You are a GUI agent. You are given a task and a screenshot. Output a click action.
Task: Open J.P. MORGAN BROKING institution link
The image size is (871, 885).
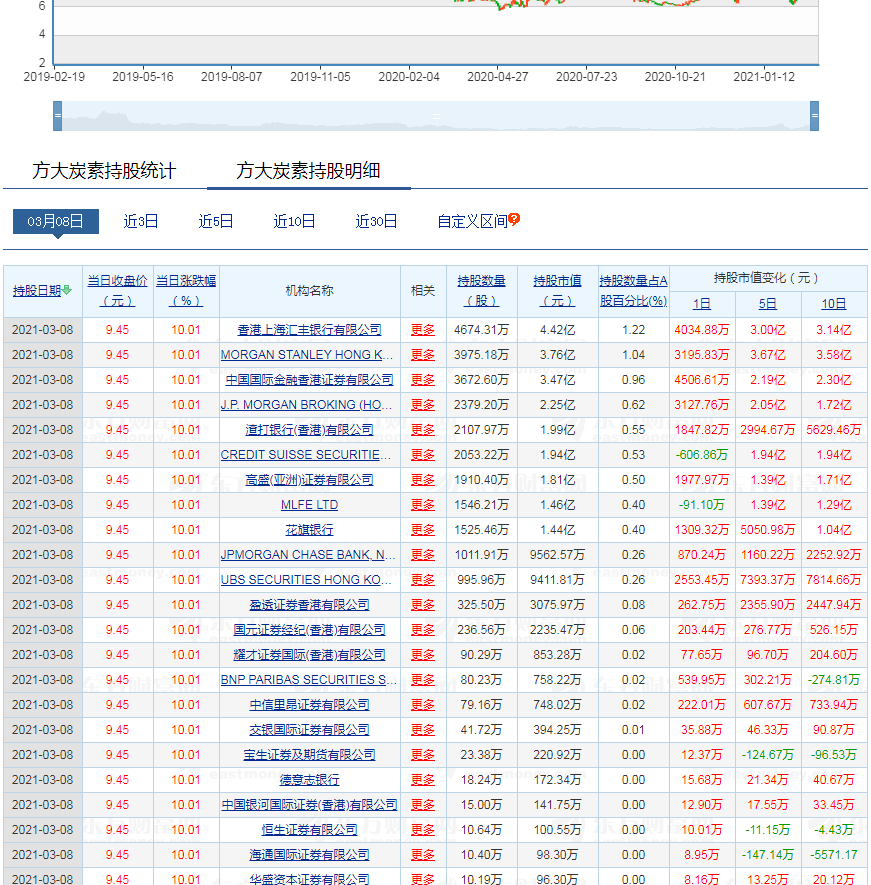click(306, 405)
